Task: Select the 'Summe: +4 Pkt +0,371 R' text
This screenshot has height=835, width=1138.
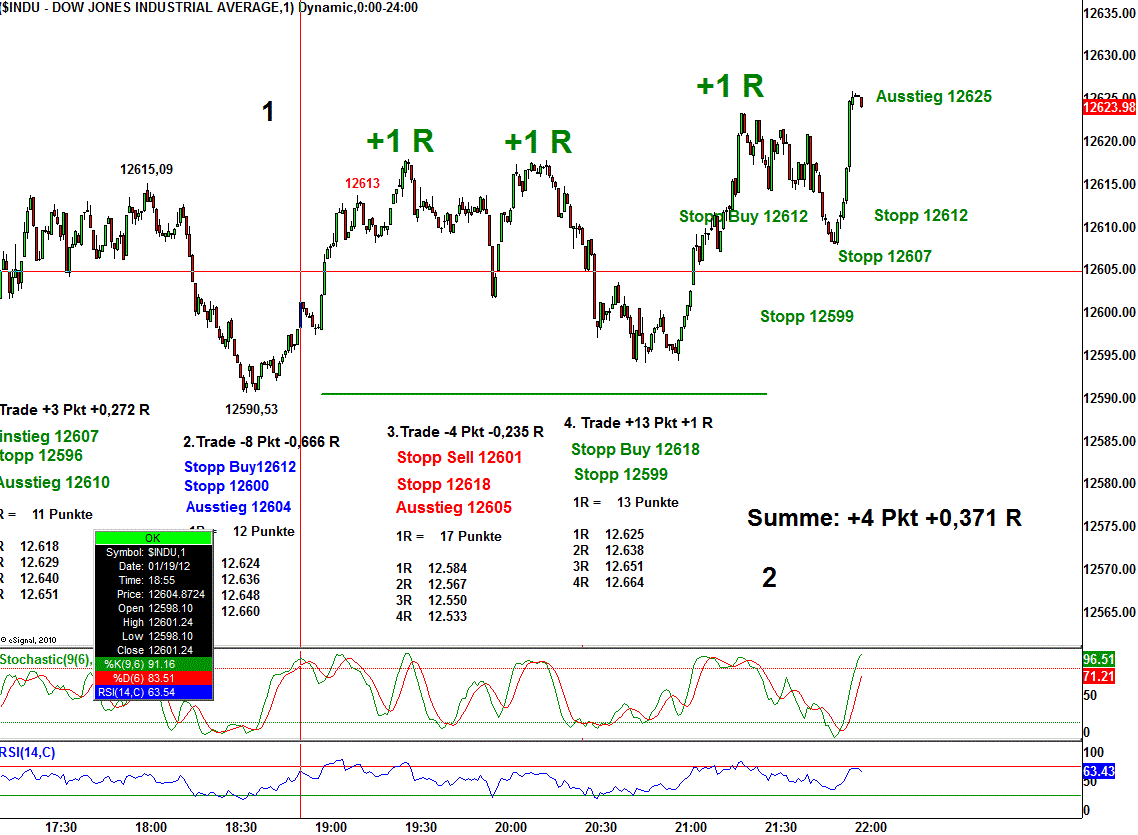Action: pos(884,518)
